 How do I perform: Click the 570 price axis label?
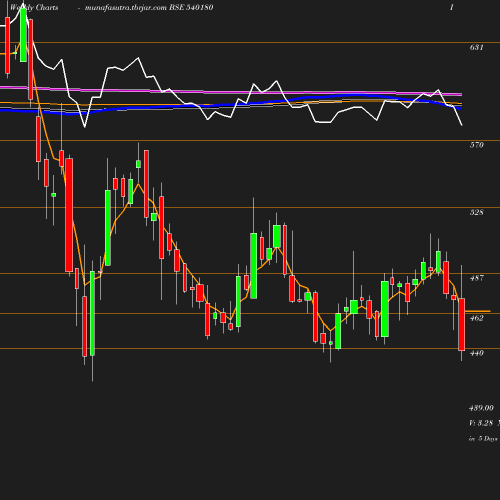[476, 145]
